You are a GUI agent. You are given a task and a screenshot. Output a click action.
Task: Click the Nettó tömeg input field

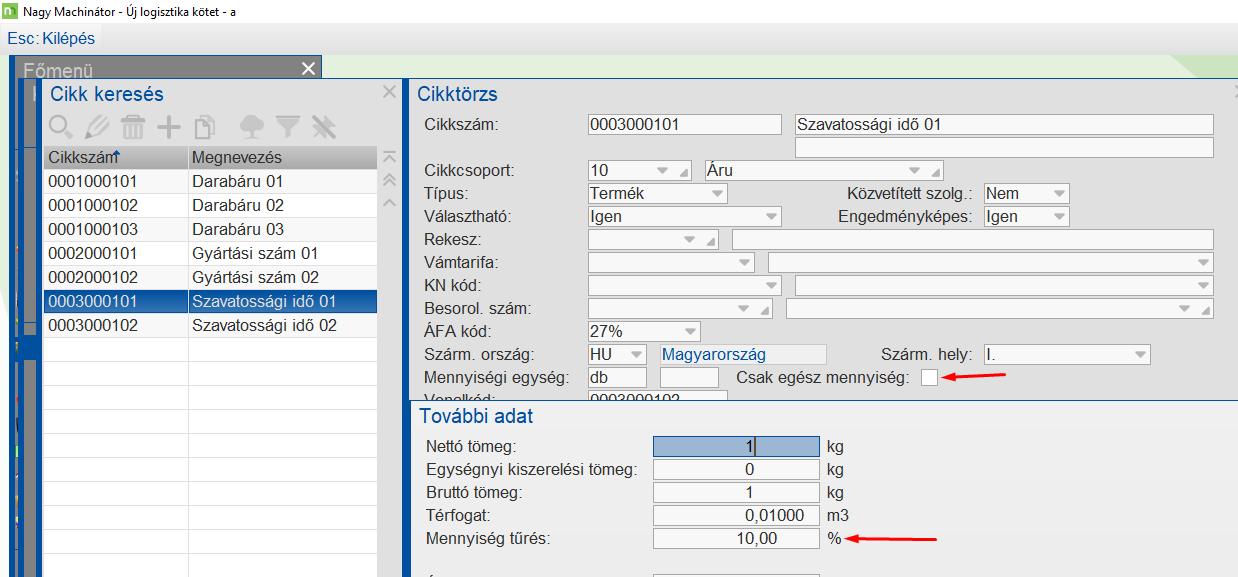(x=735, y=445)
